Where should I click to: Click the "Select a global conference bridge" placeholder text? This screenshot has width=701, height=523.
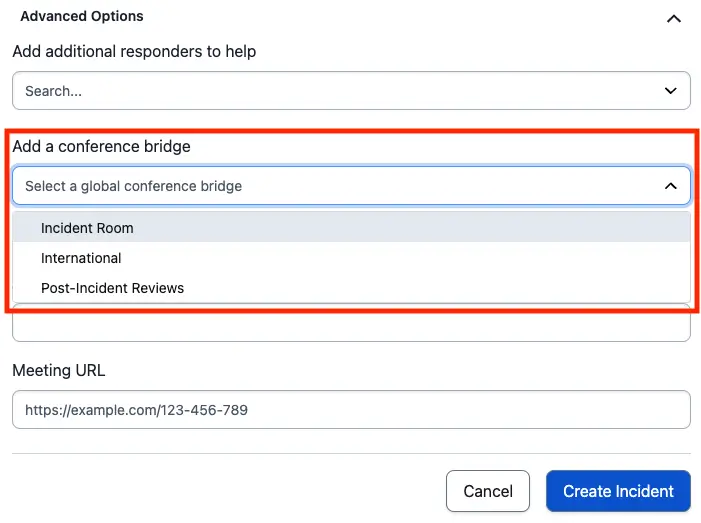pos(133,186)
